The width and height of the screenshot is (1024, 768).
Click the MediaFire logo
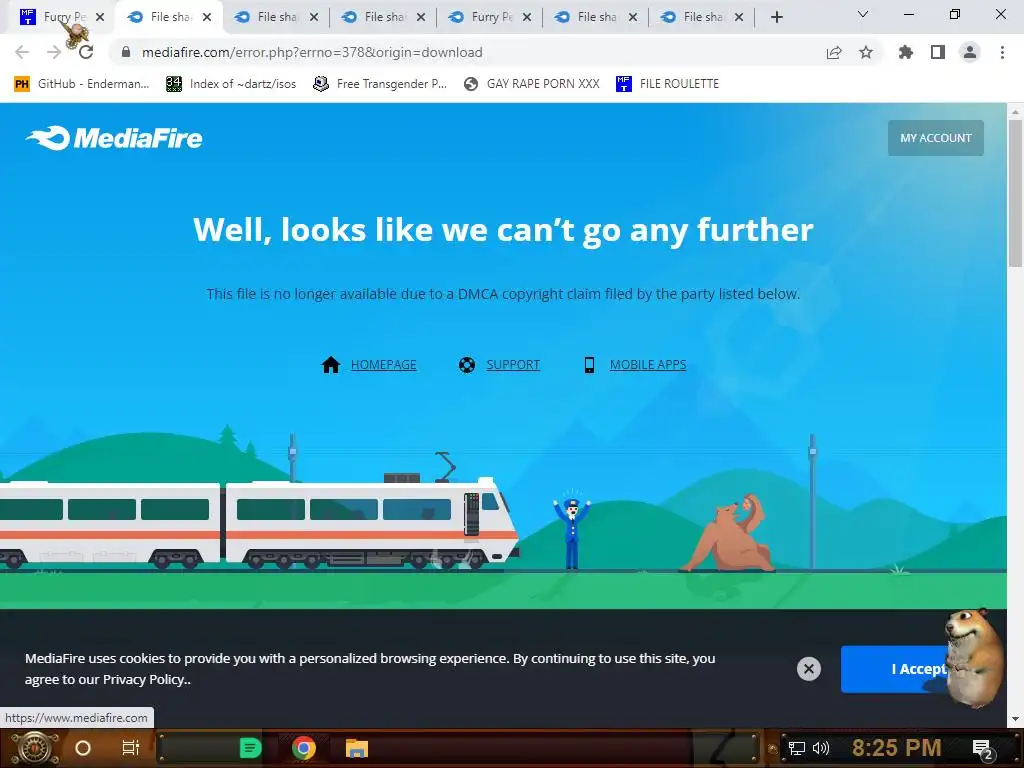[114, 138]
